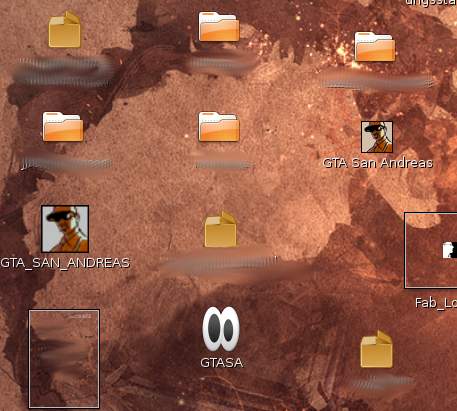Click the "GTA San Andreas" text label
This screenshot has width=457, height=411.
pos(378,163)
